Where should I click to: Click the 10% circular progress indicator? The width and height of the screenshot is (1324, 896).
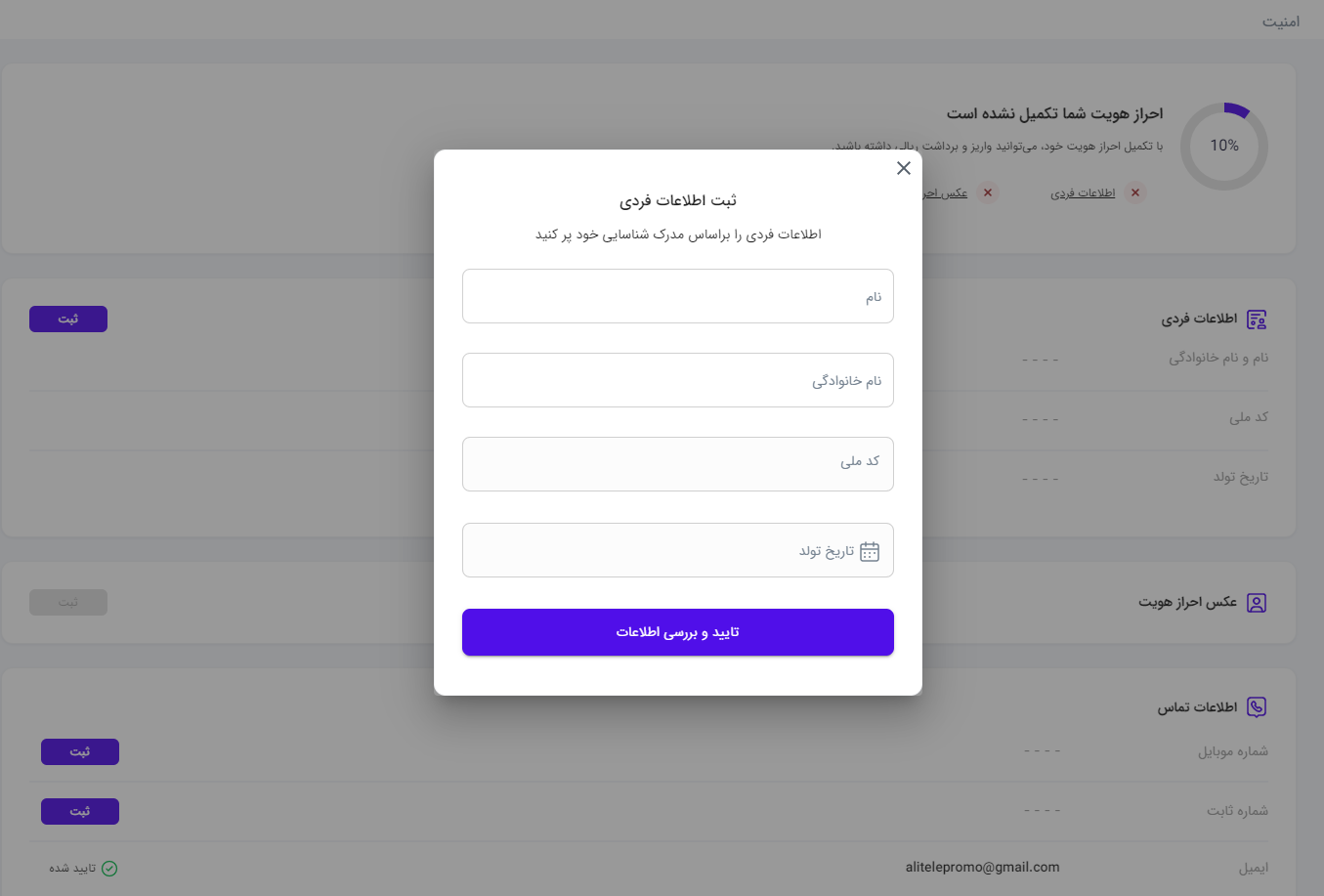pos(1224,147)
